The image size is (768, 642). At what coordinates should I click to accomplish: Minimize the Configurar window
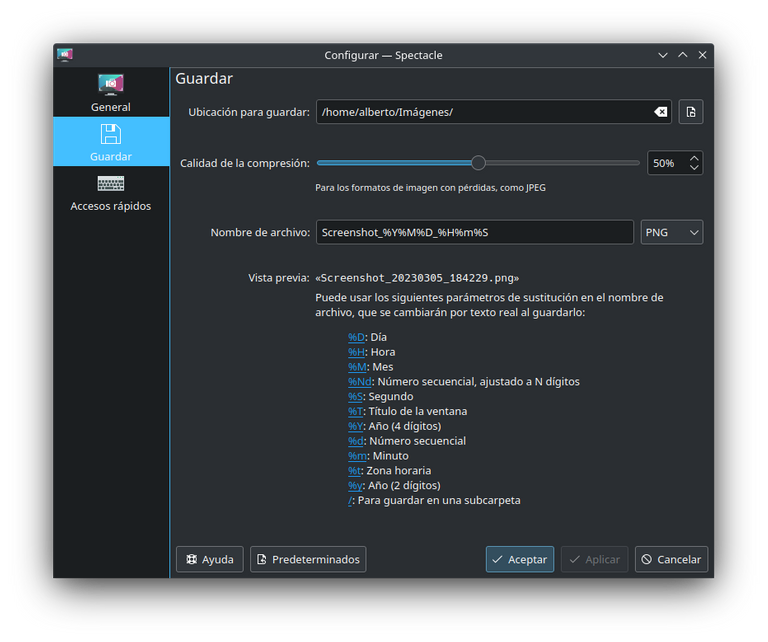coord(663,55)
